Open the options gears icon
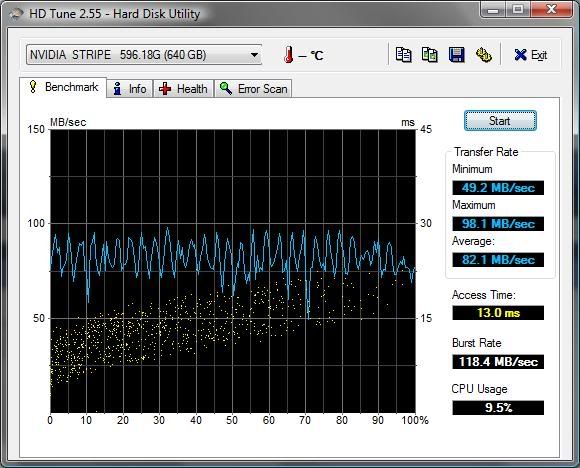 coord(483,55)
